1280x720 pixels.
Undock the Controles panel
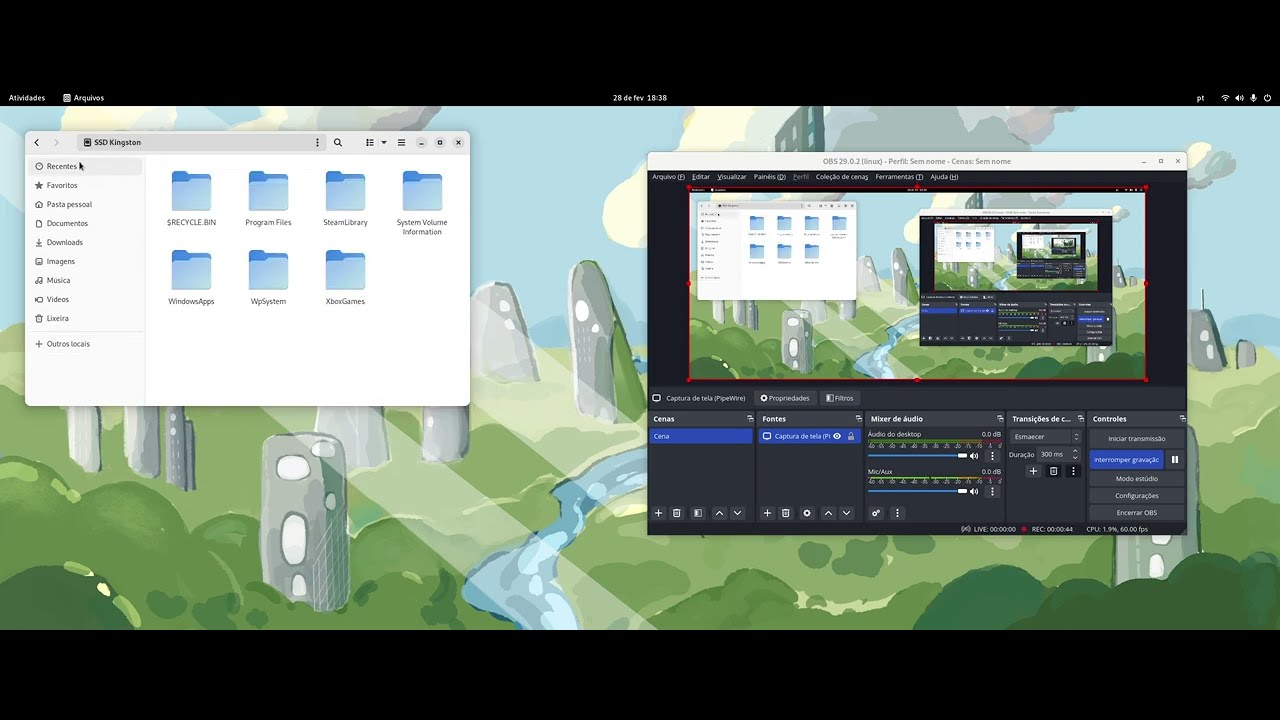point(1183,419)
